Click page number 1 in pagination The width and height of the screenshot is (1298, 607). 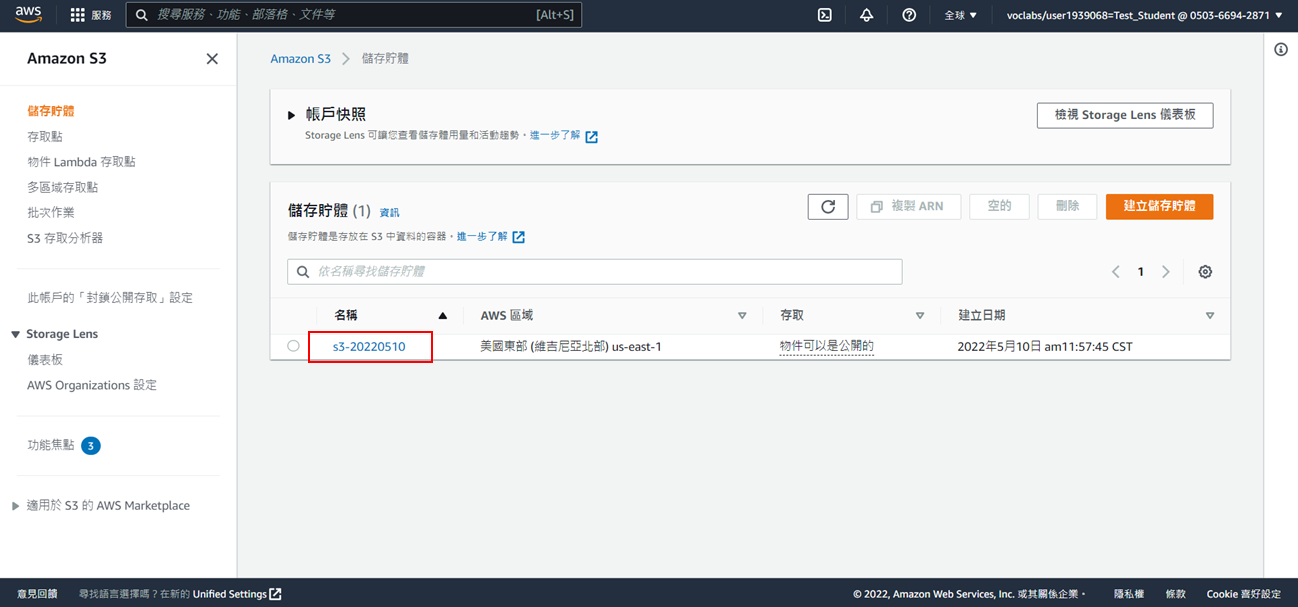[1141, 272]
